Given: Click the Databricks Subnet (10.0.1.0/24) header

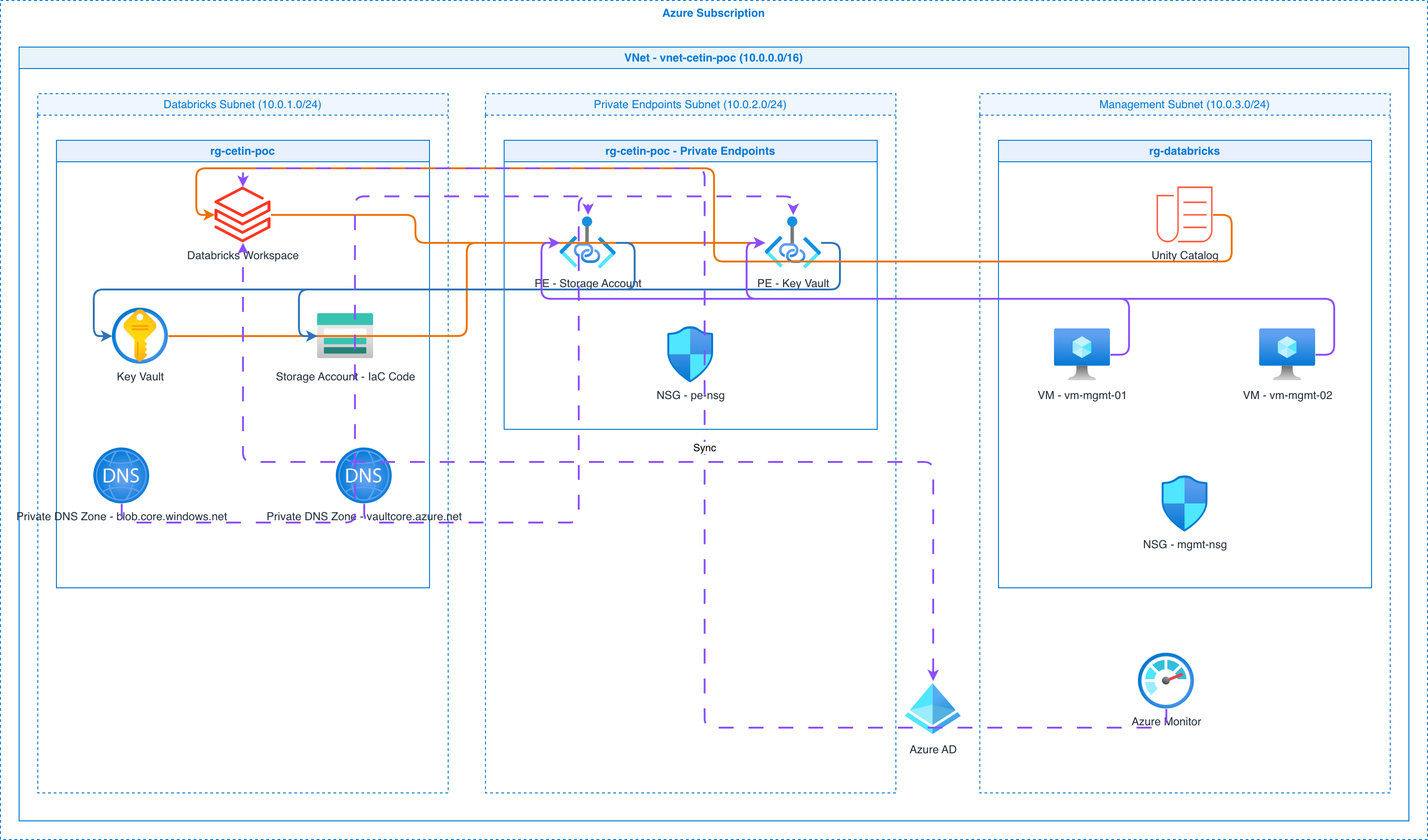Looking at the screenshot, I should 243,104.
